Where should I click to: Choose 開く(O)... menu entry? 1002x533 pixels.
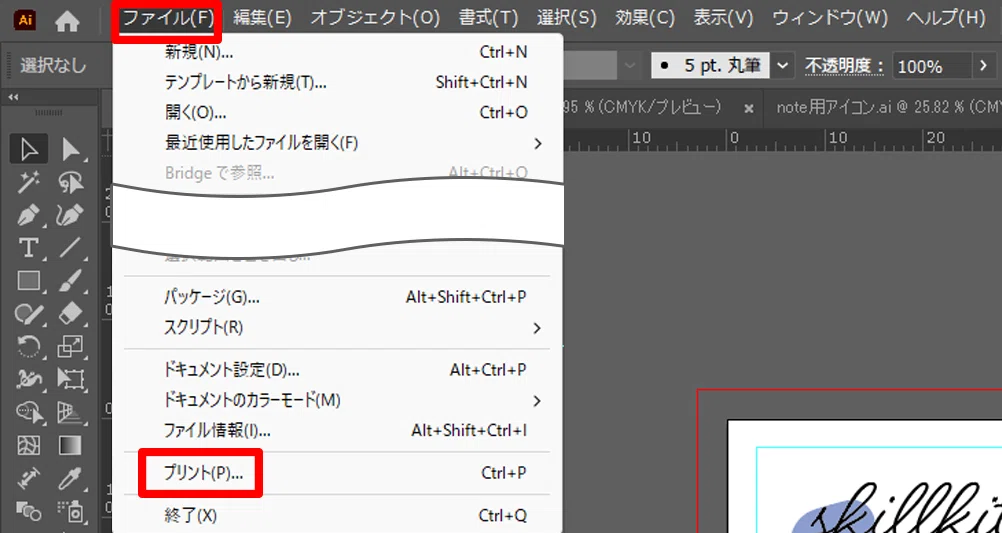point(337,112)
